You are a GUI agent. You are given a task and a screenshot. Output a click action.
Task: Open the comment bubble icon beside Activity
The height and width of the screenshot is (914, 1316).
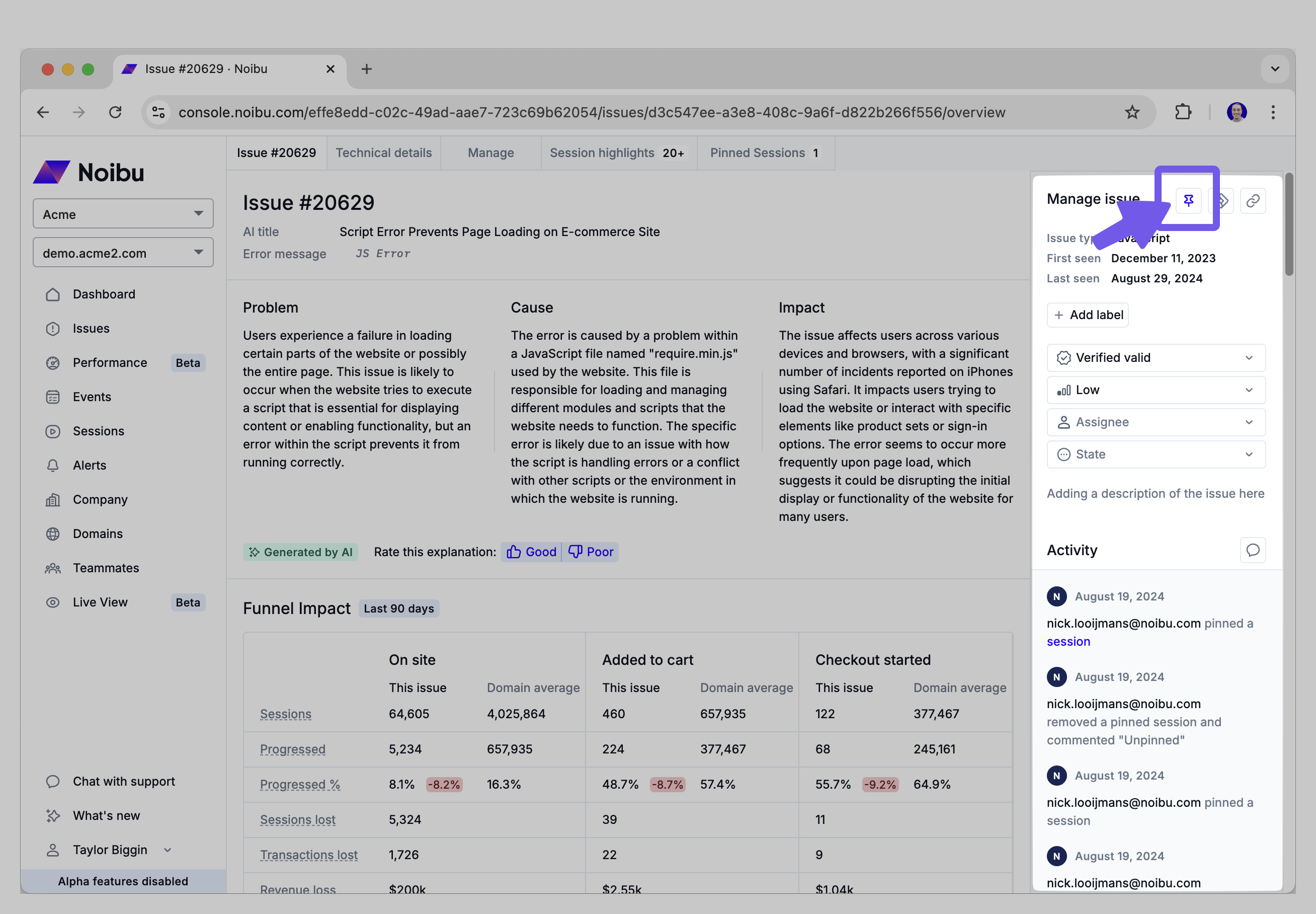click(x=1253, y=550)
